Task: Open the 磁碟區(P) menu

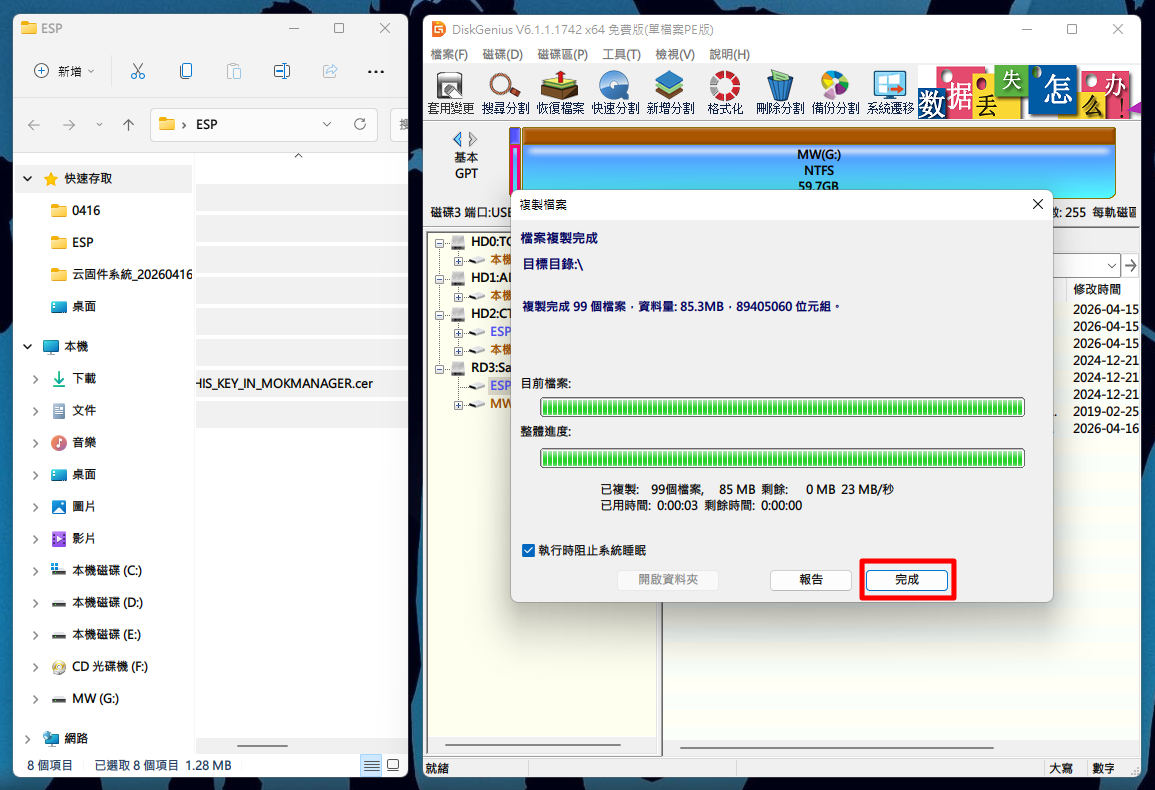Action: point(563,55)
